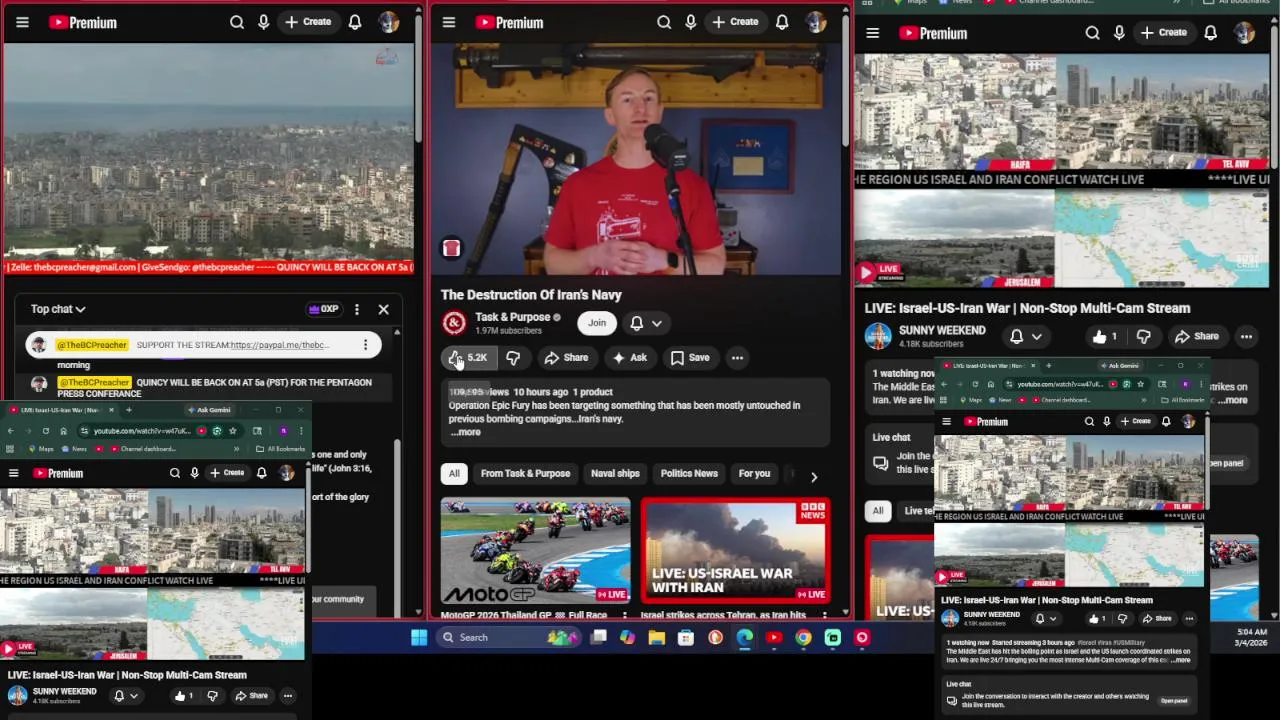Open notifications bell in Task & Purpose window header
1280x720 pixels.
point(782,22)
